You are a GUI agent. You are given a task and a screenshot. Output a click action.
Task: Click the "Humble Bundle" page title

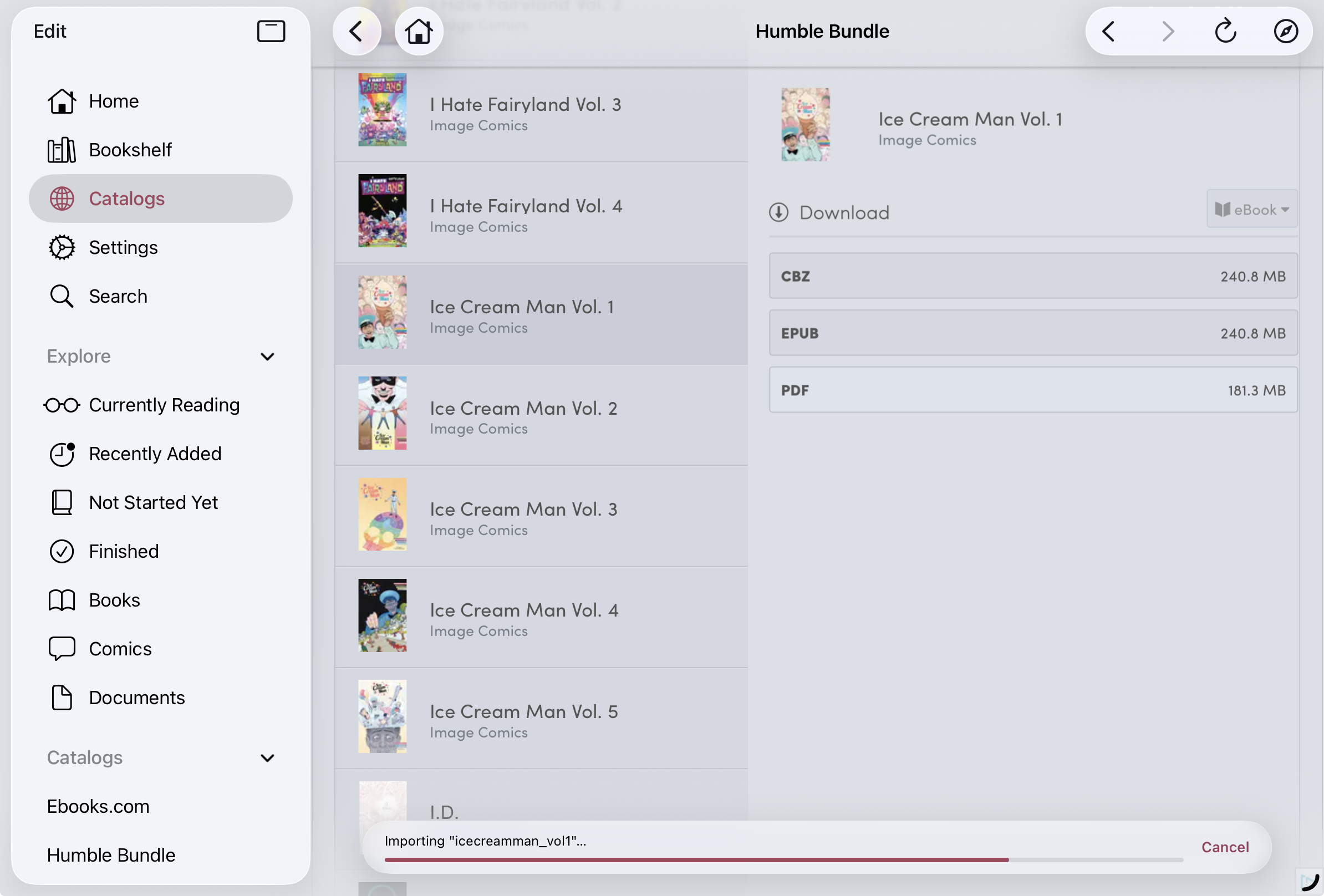pyautogui.click(x=822, y=32)
